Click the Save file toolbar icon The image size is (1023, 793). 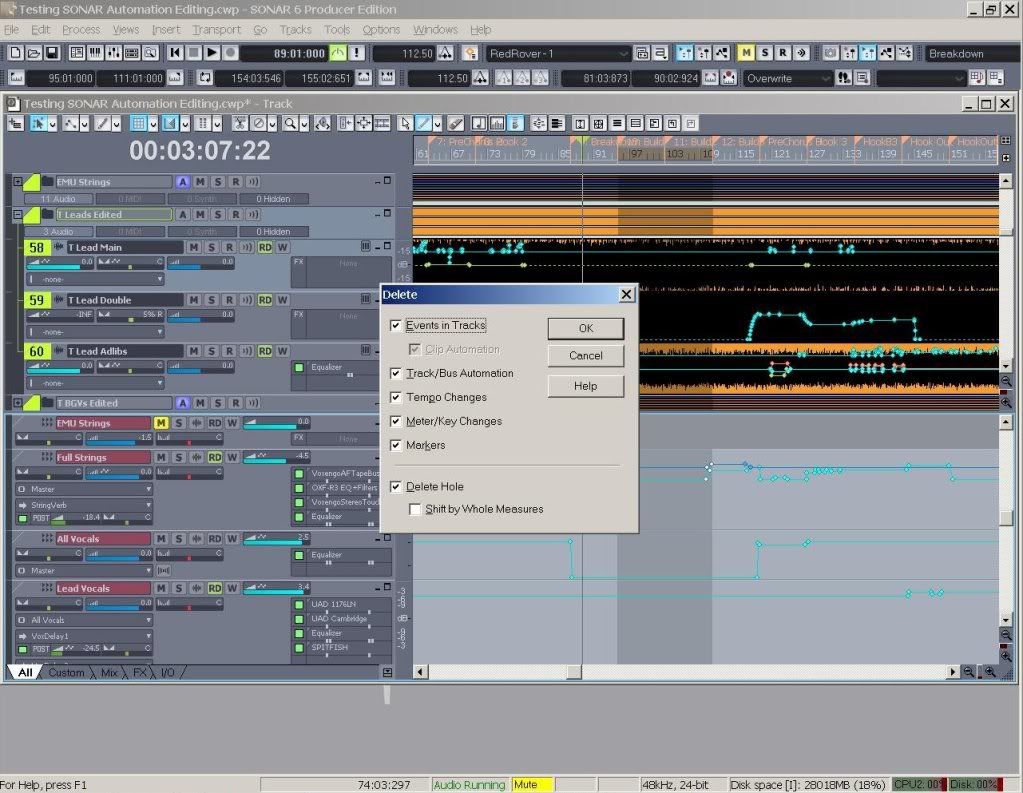point(52,53)
